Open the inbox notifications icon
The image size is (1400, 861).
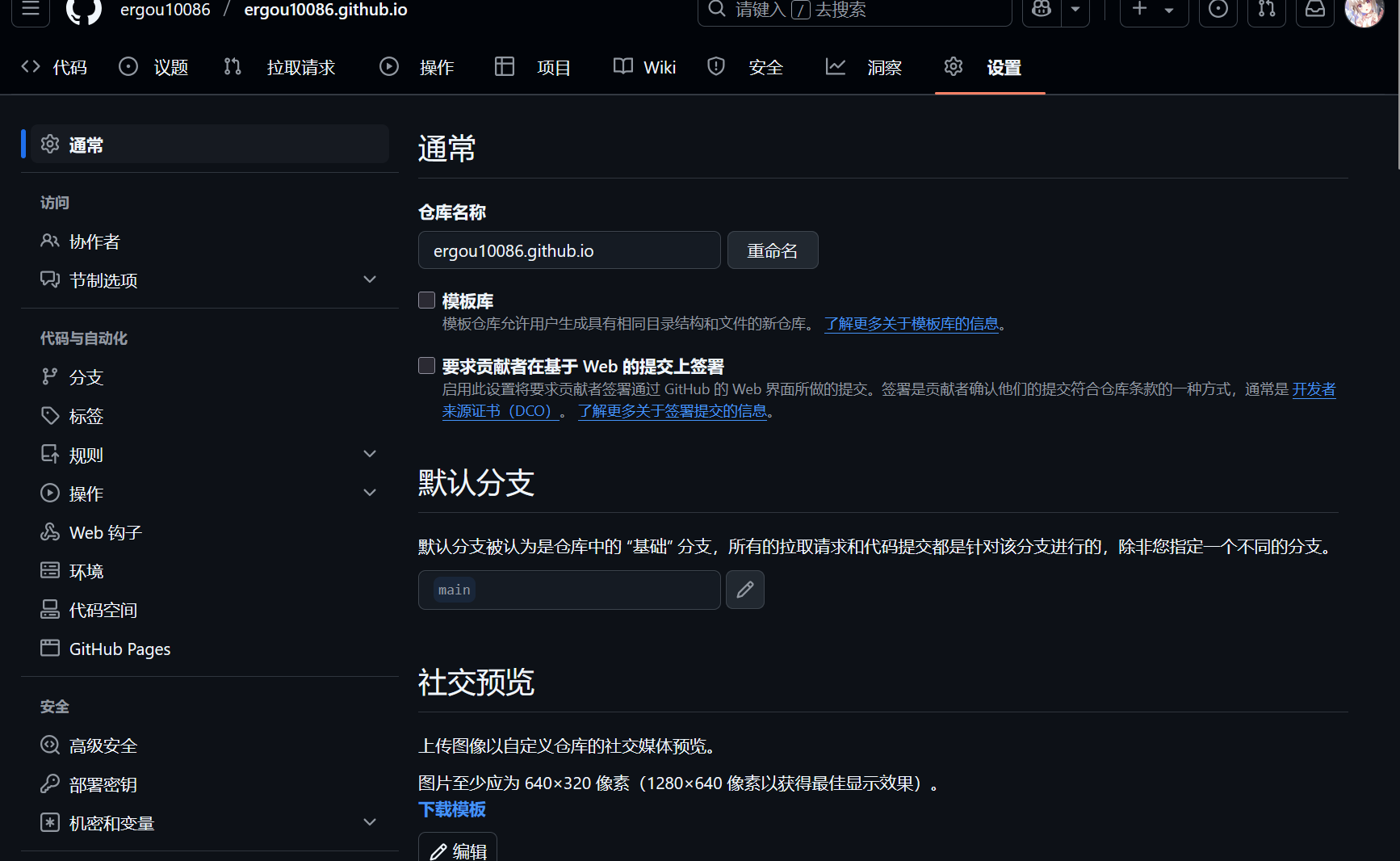[x=1315, y=10]
